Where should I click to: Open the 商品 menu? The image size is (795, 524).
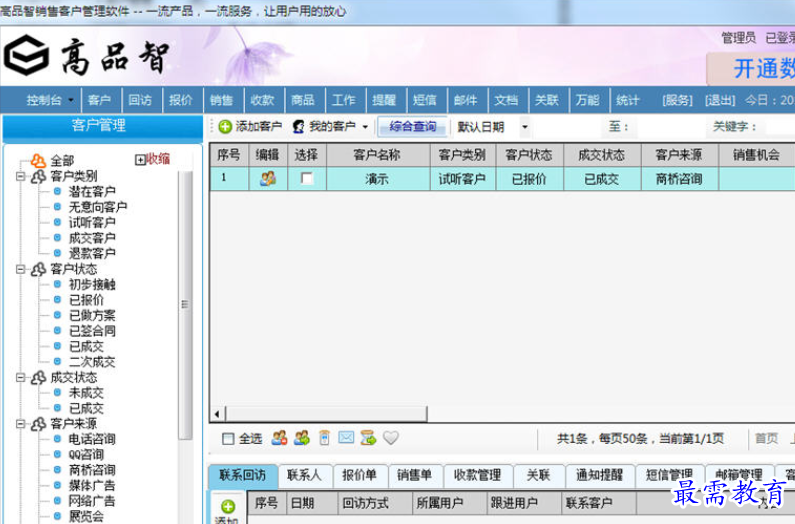pyautogui.click(x=303, y=100)
